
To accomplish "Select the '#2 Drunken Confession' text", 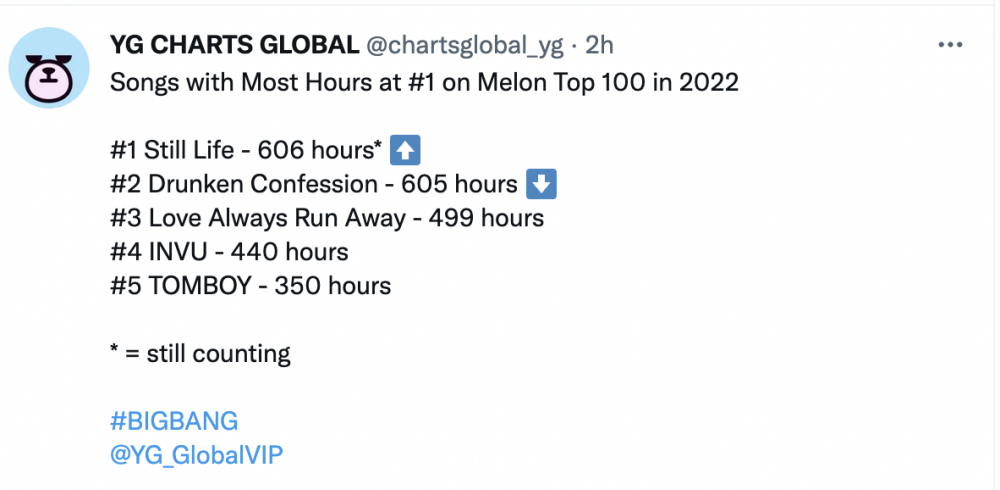I will tap(244, 184).
